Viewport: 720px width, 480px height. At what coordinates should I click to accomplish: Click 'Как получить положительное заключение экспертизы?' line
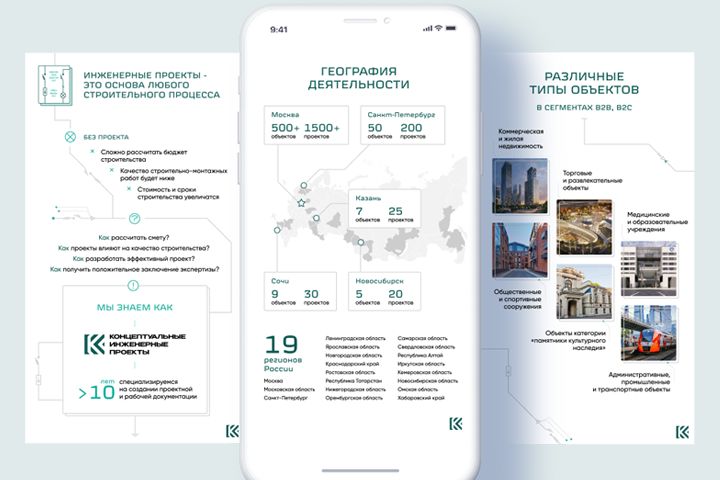[135, 269]
